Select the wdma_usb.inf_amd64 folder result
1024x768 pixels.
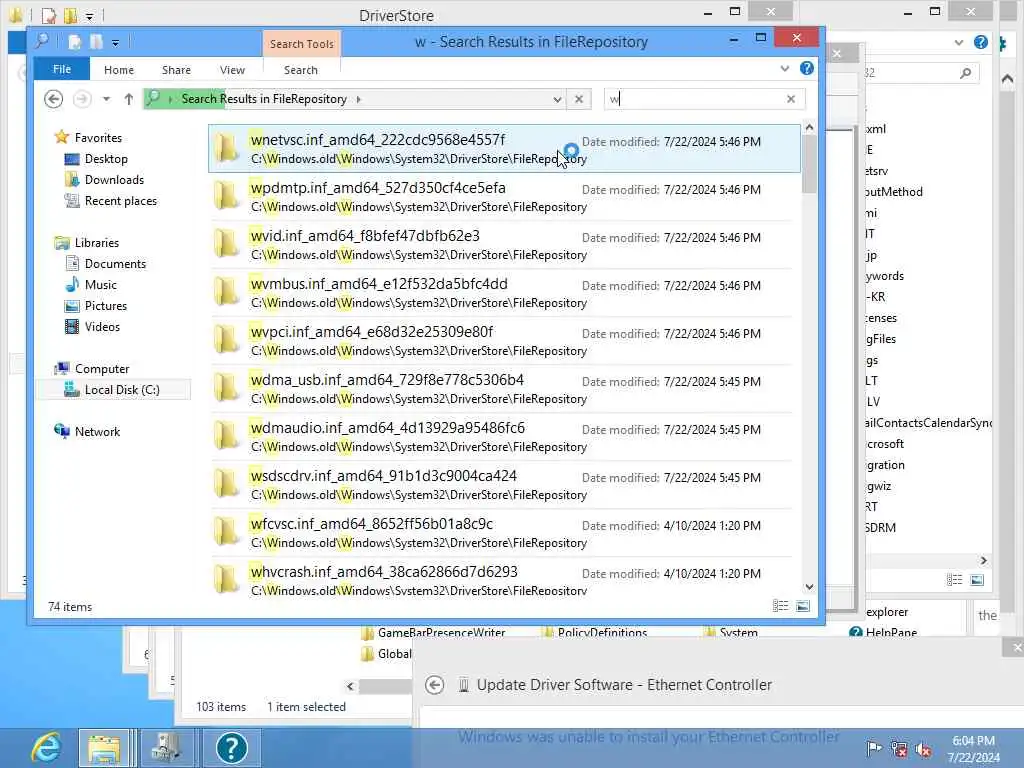point(504,389)
